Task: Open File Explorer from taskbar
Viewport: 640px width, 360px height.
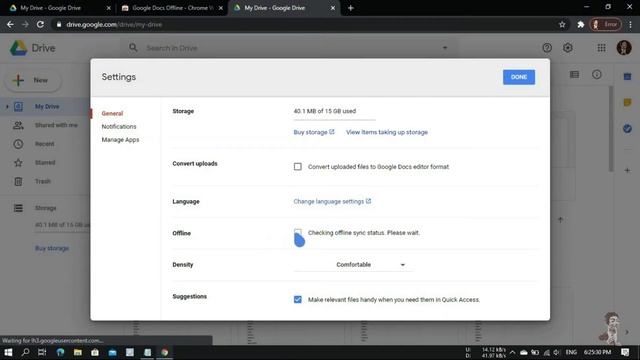Action: pyautogui.click(x=78, y=352)
